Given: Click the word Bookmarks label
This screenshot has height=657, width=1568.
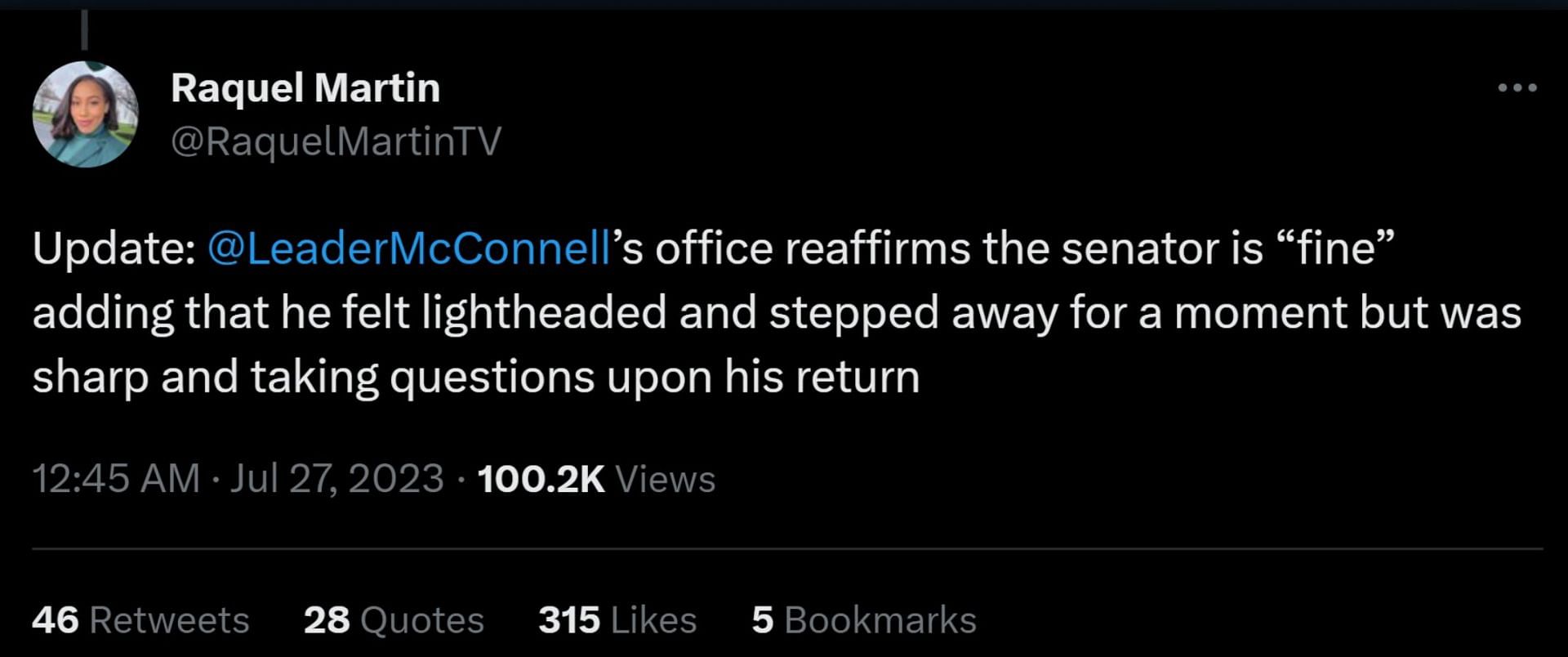Looking at the screenshot, I should [880, 620].
